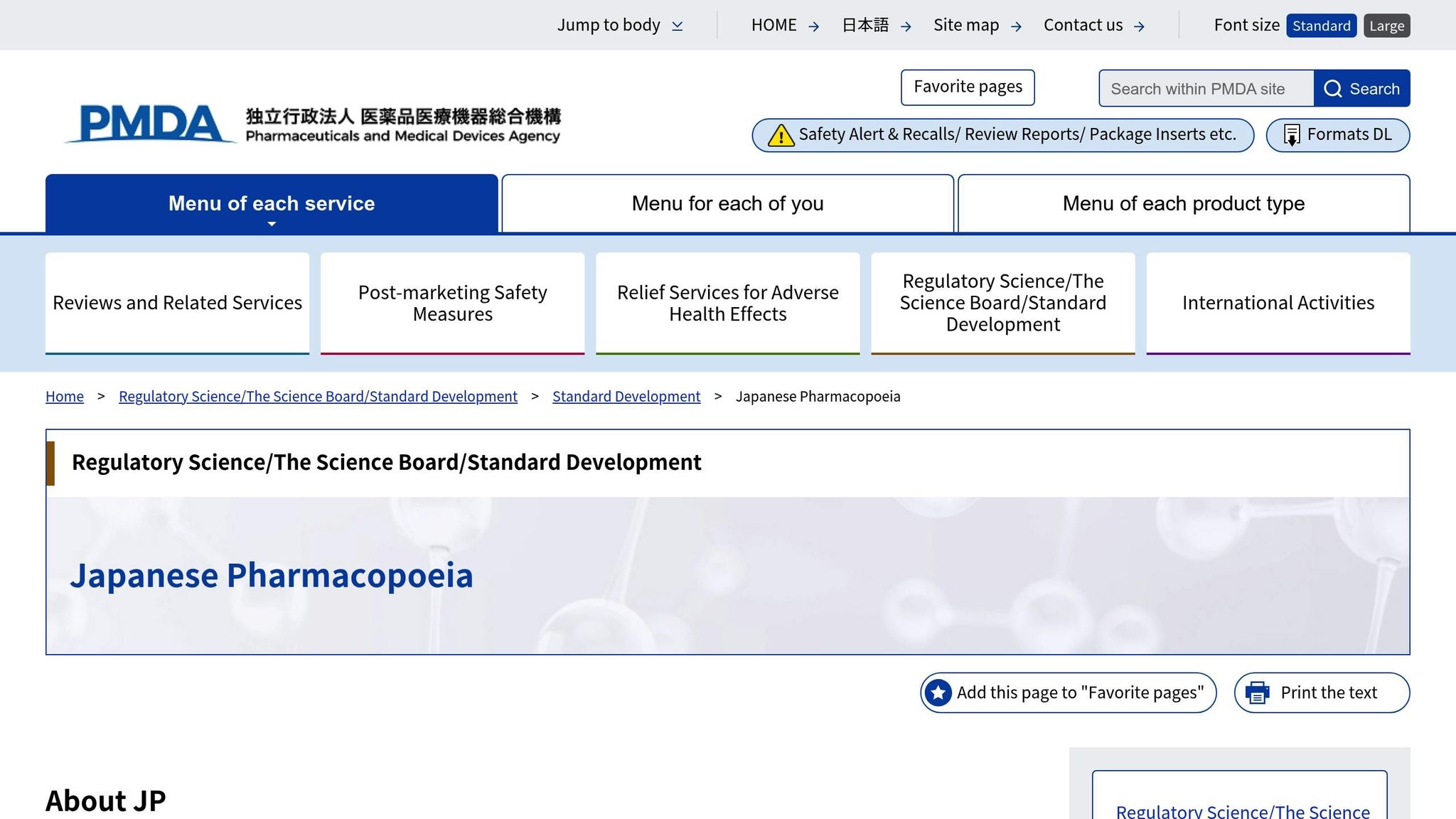
Task: Click the Favorite pages button
Action: click(x=968, y=87)
